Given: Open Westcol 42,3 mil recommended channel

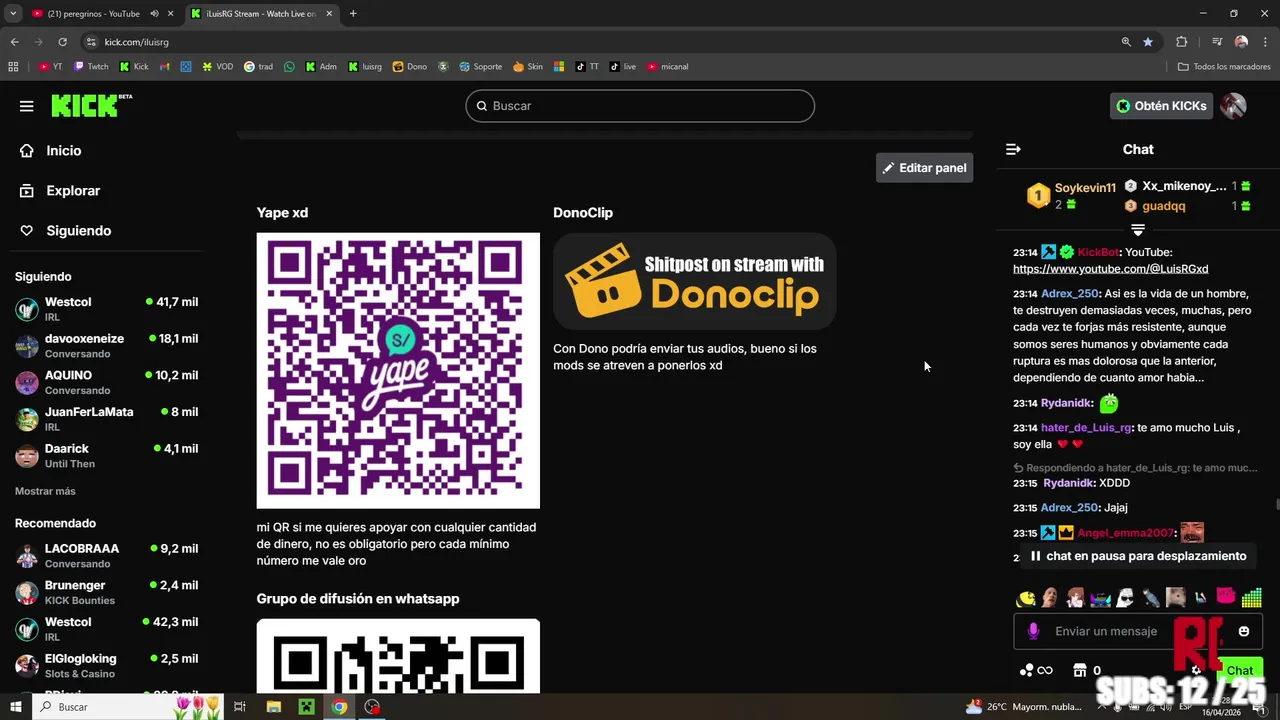Looking at the screenshot, I should tap(106, 628).
